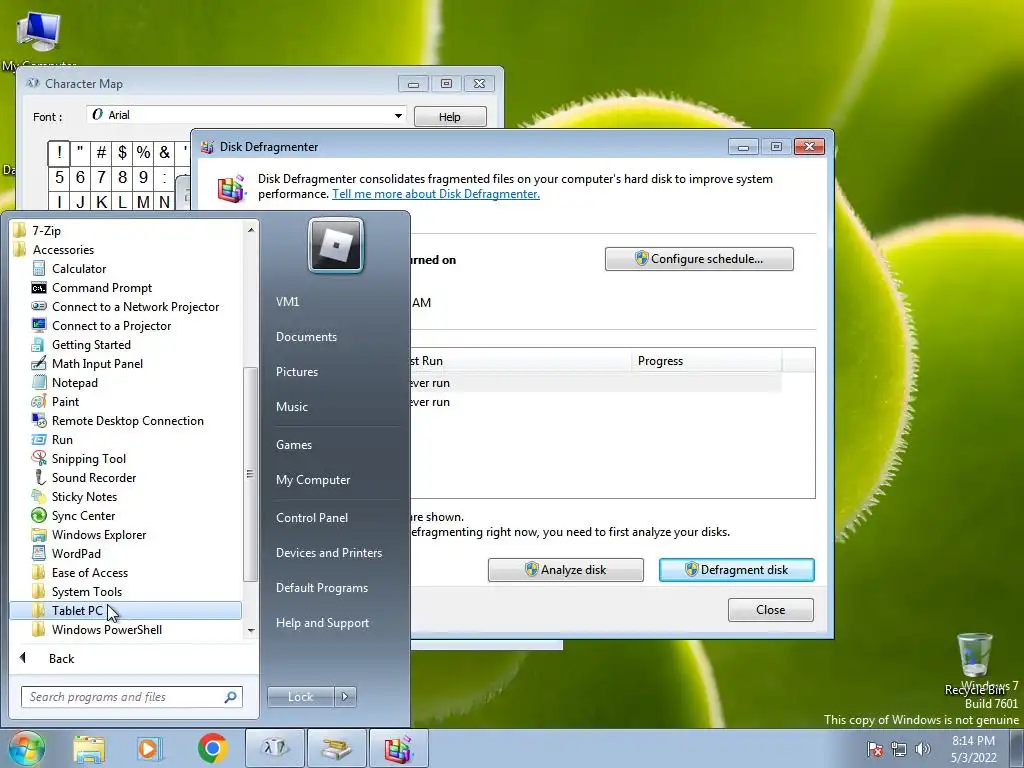The width and height of the screenshot is (1024, 768).
Task: Close Disk Defragmenter using Close button
Action: pyautogui.click(x=771, y=609)
